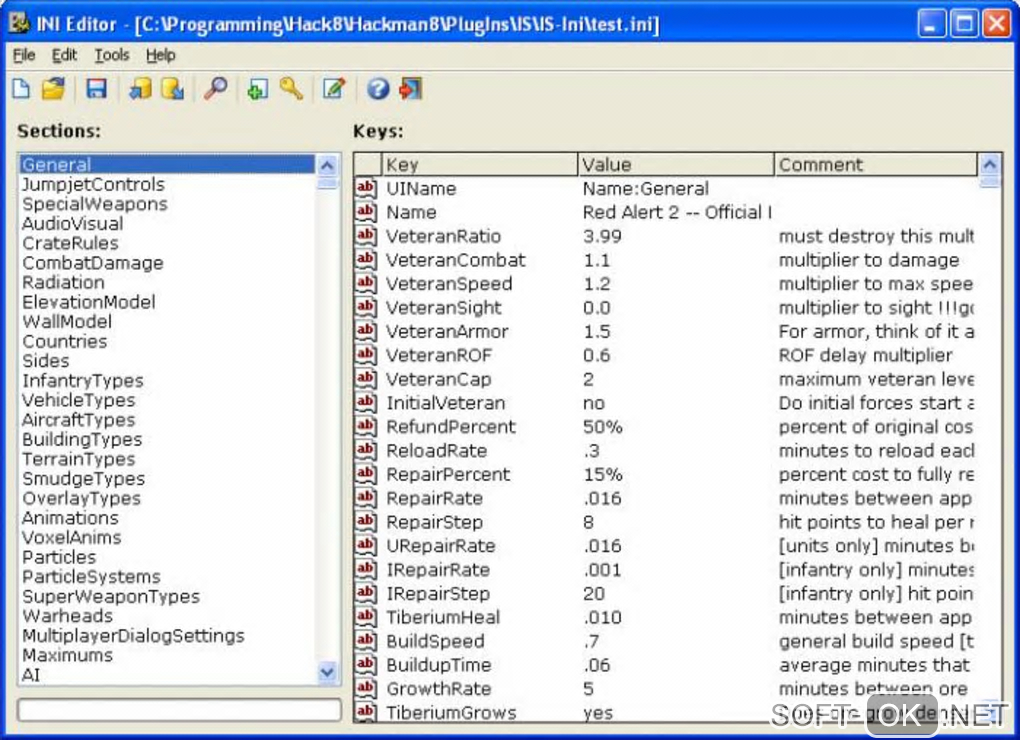Click the pencil Edit toolbar icon
This screenshot has height=740, width=1020.
[x=334, y=88]
